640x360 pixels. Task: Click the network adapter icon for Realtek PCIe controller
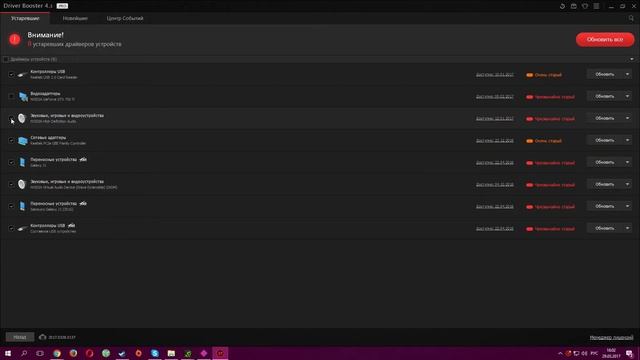(x=23, y=140)
